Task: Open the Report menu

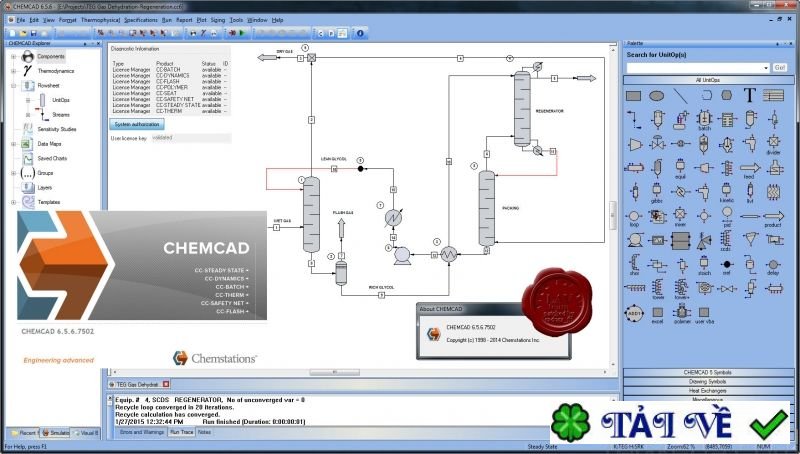Action: pos(184,20)
